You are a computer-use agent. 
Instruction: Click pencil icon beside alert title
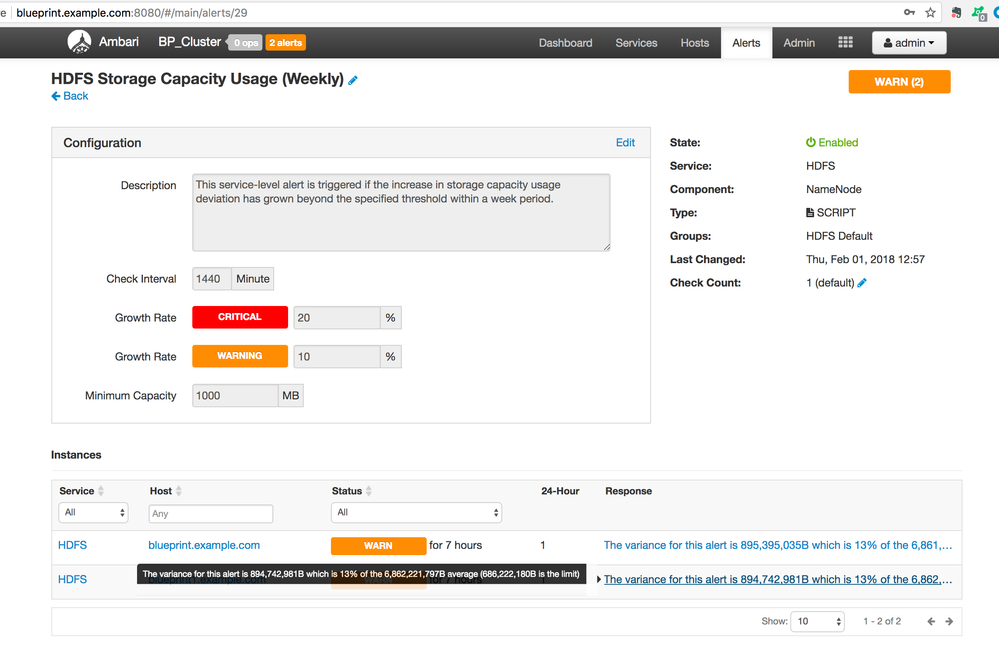[x=353, y=80]
